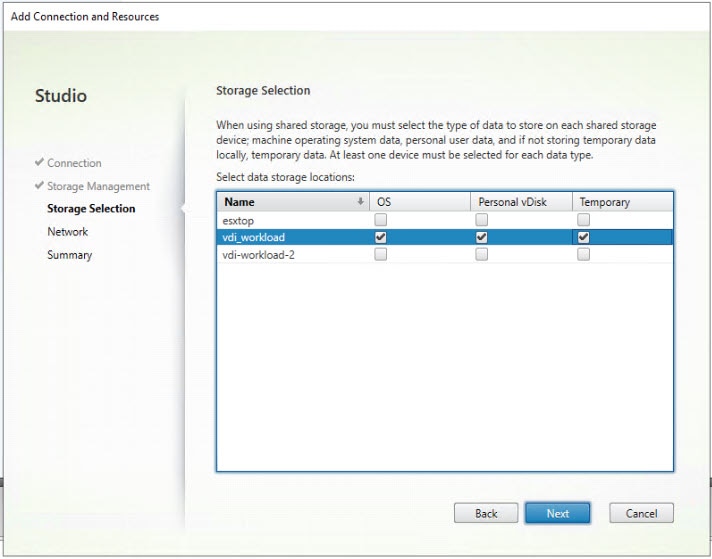This screenshot has width=712, height=559.
Task: Enable OS storage for esxtop
Action: [x=381, y=220]
